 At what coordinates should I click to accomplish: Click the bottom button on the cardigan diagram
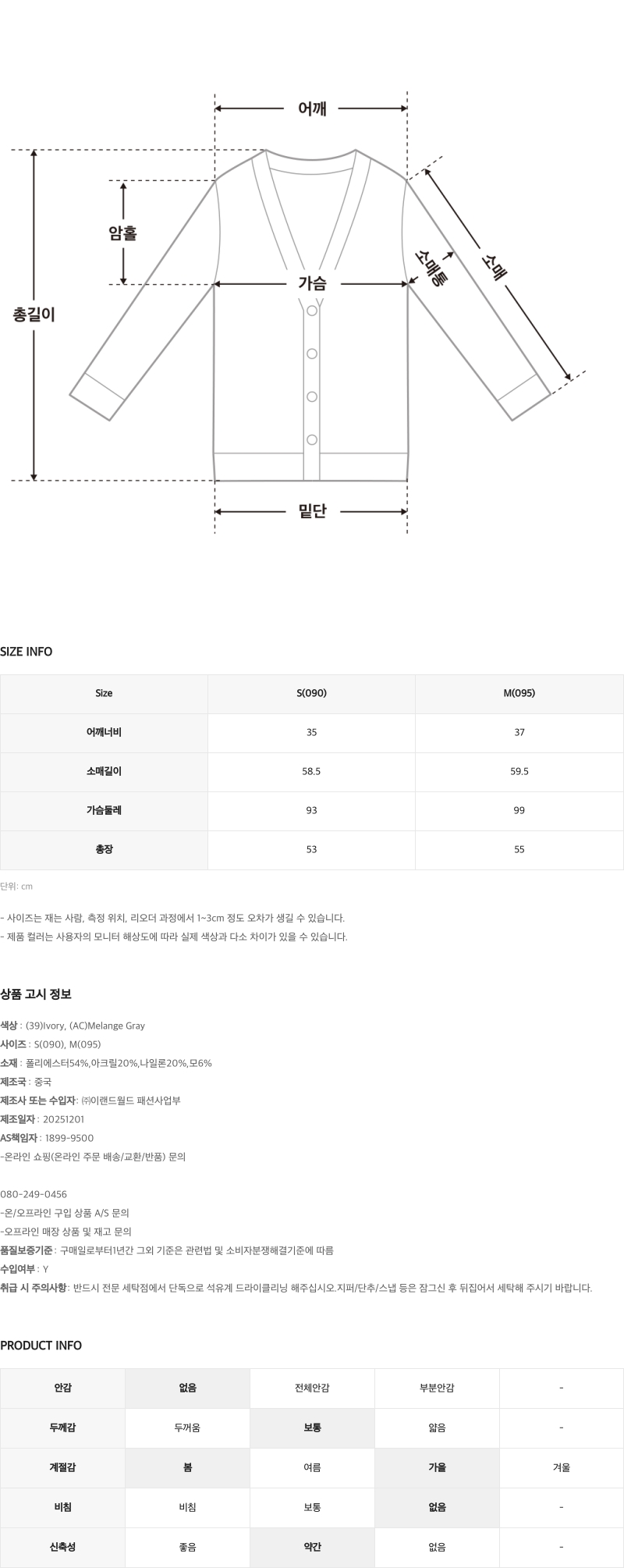(312, 439)
